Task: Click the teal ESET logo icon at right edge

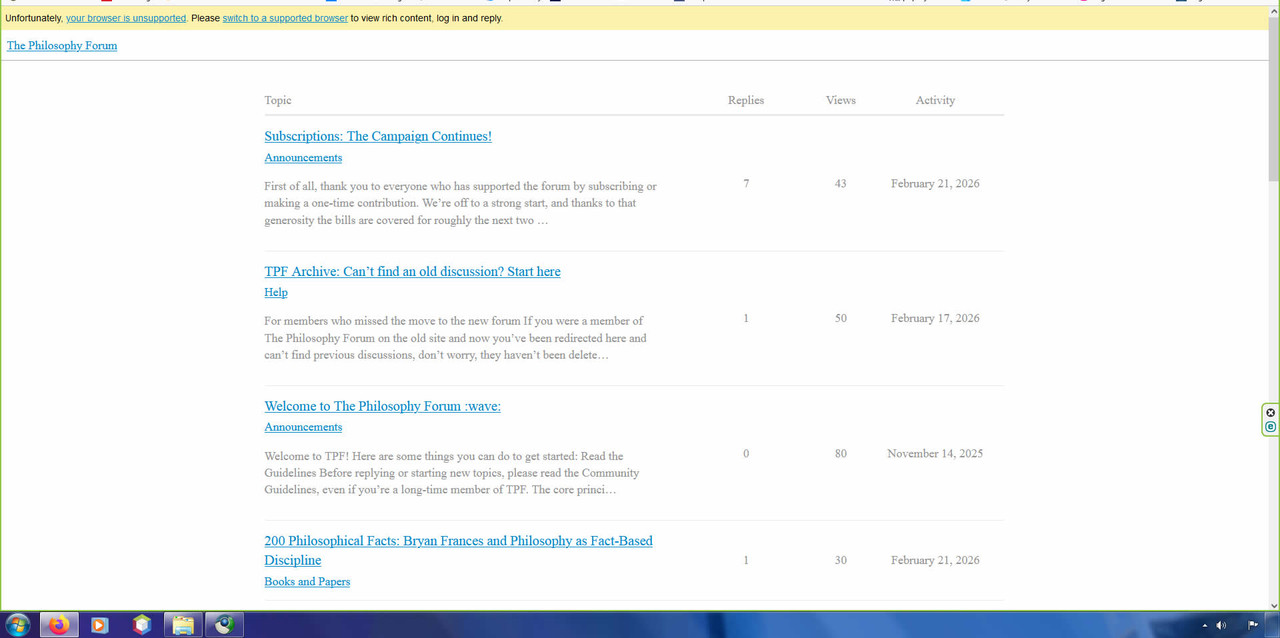Action: (x=1271, y=427)
